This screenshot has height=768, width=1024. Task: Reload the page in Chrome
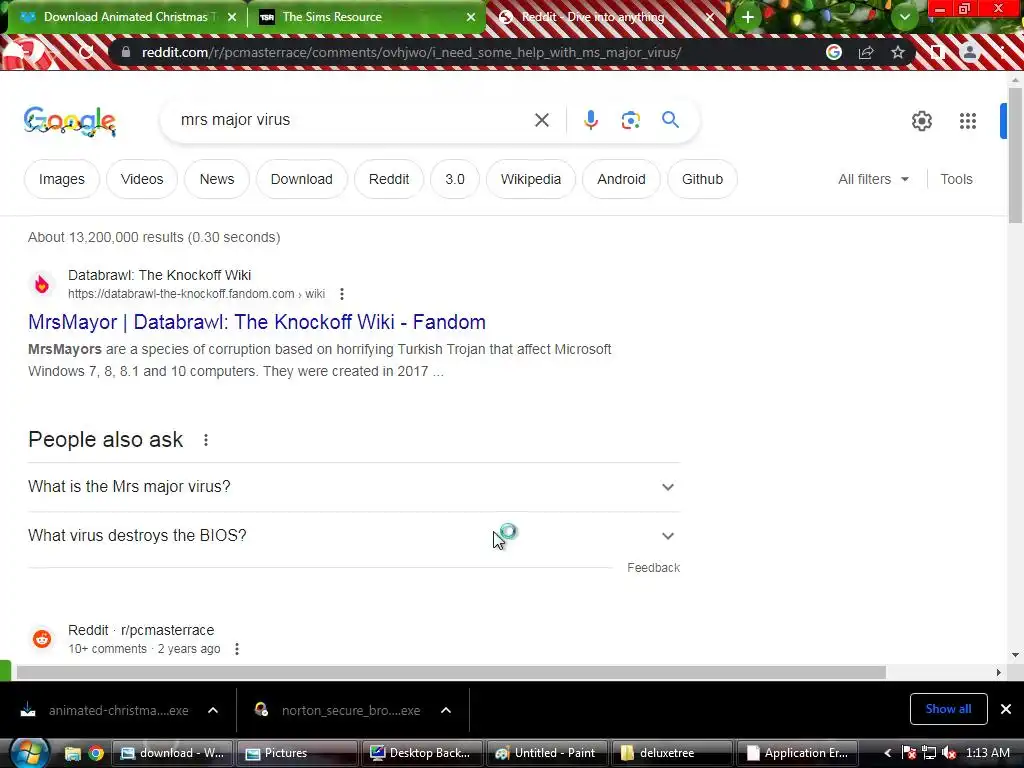tap(86, 52)
